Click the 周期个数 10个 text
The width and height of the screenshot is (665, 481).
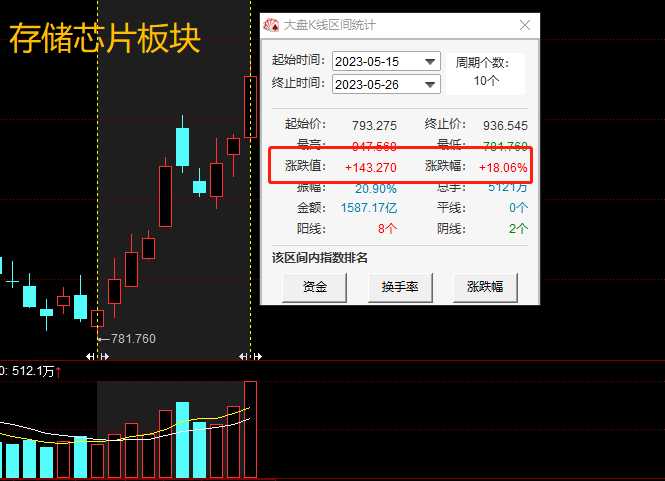(486, 81)
